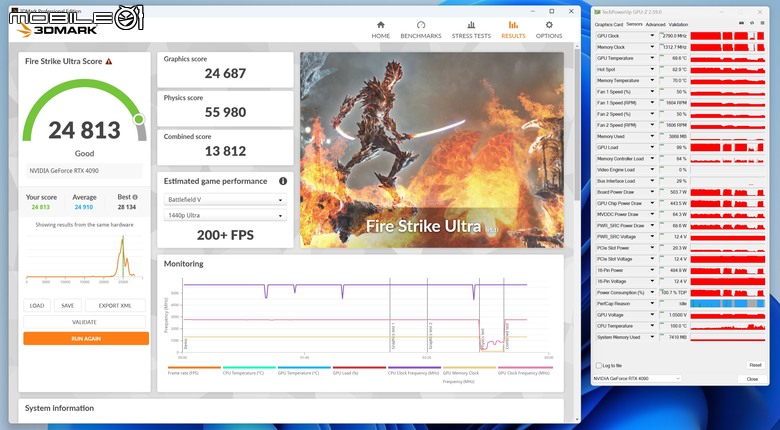Screen dimensions: 780x430
Task: Go to the STRESS TESTS menu label
Action: pos(471,36)
